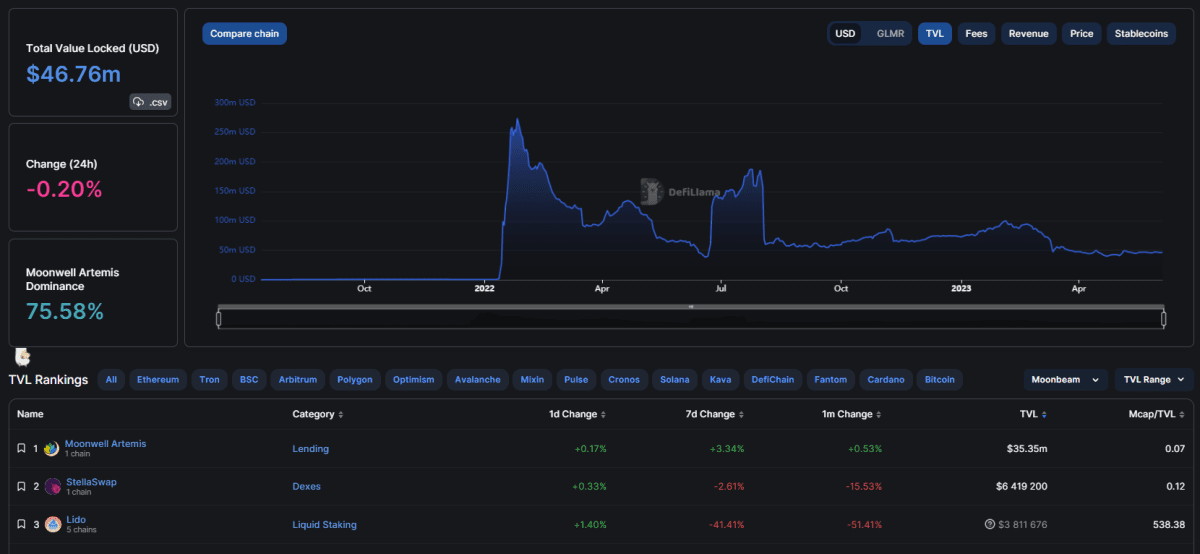Sort table by 7d Change column
1200x554 pixels.
pos(714,414)
